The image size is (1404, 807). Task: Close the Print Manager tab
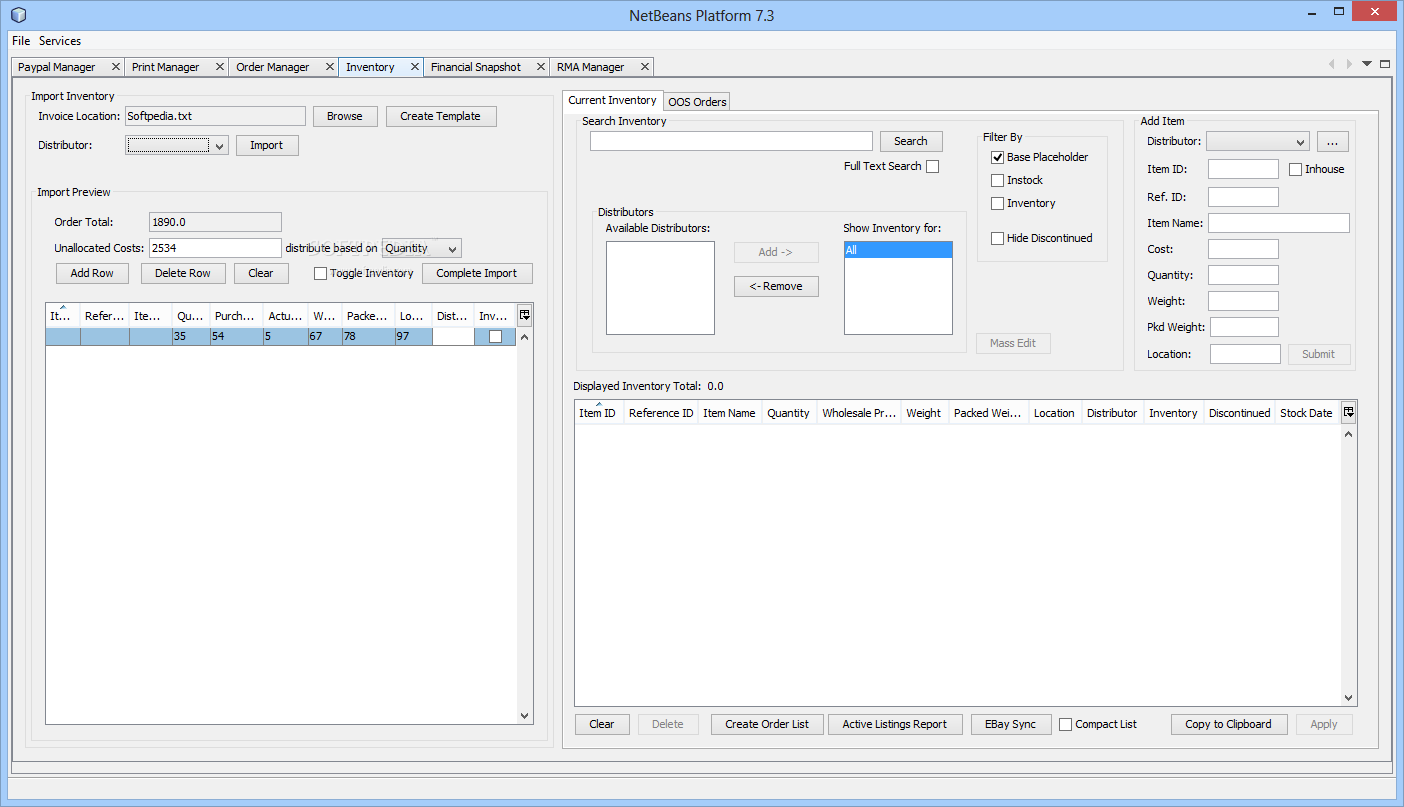click(219, 67)
